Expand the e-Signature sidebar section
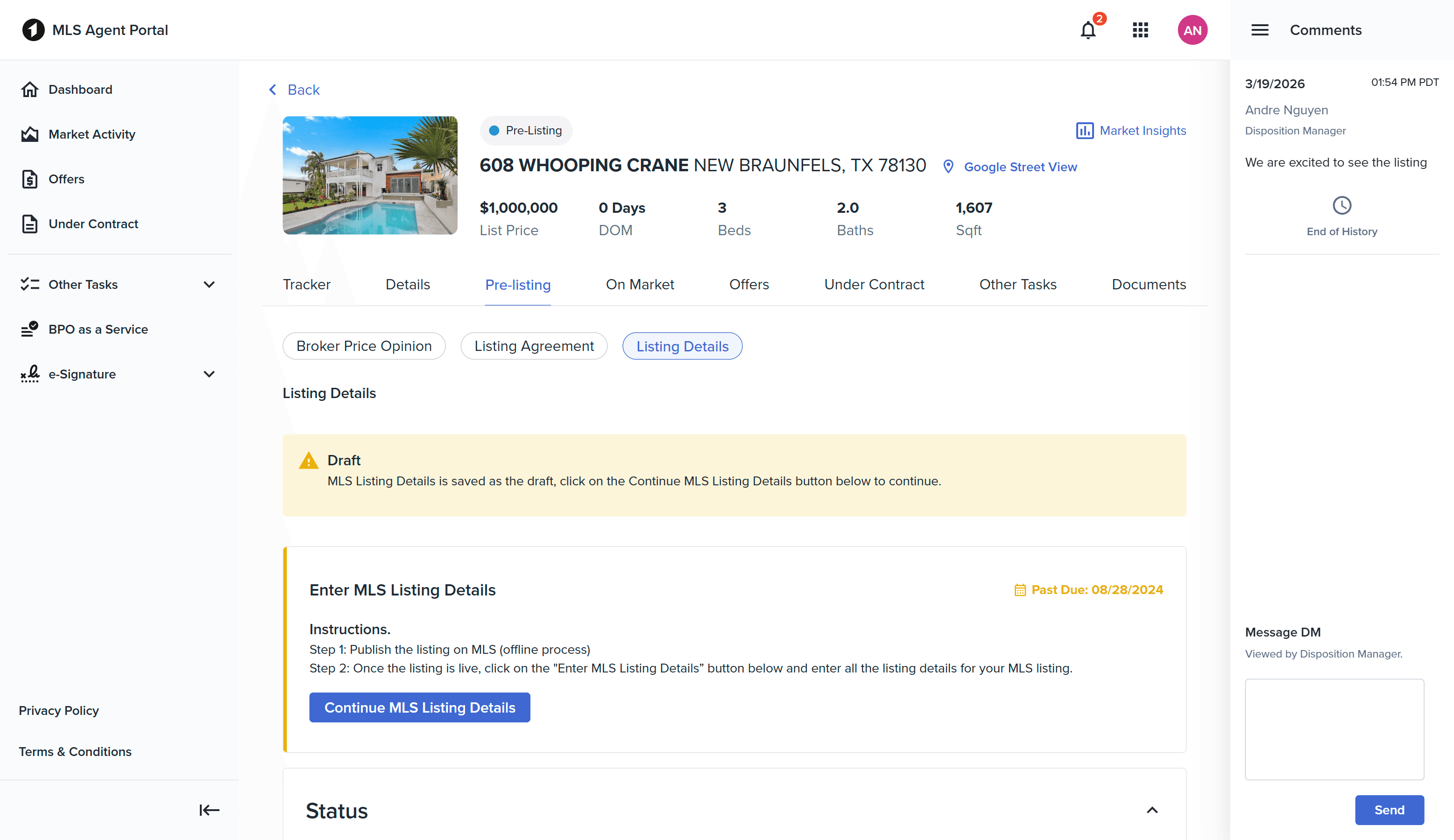The image size is (1454, 840). 209,374
